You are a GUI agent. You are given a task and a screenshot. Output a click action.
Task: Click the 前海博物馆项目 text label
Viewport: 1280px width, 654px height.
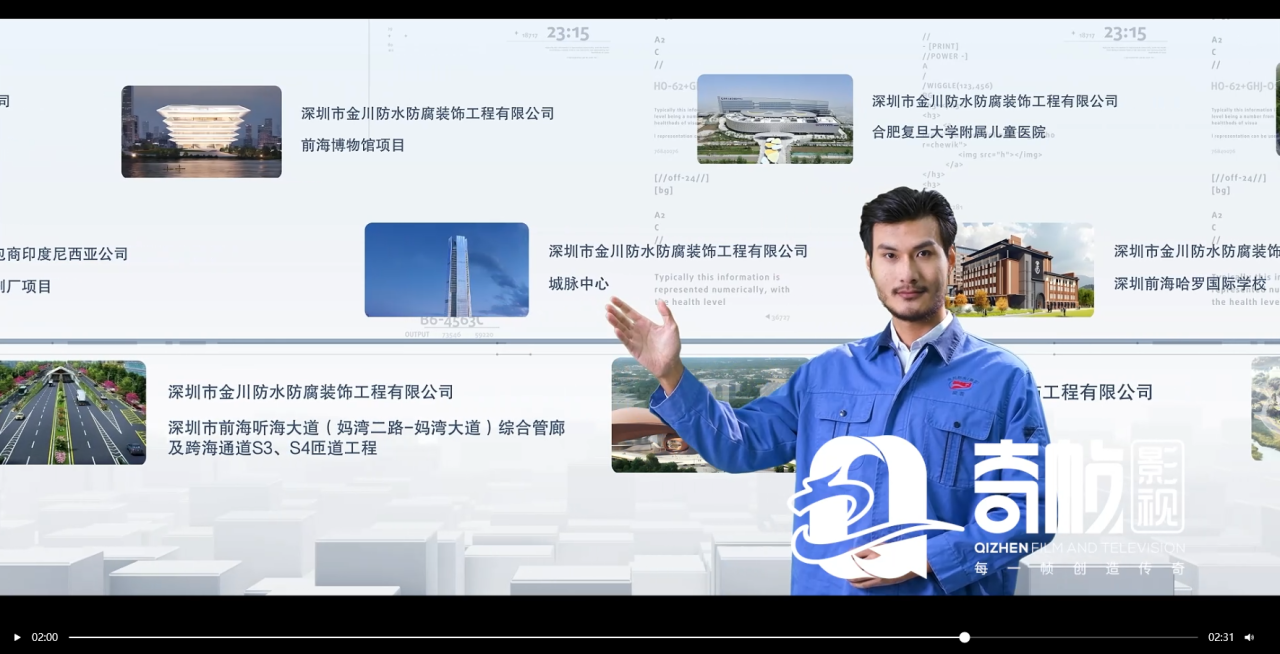pyautogui.click(x=353, y=146)
